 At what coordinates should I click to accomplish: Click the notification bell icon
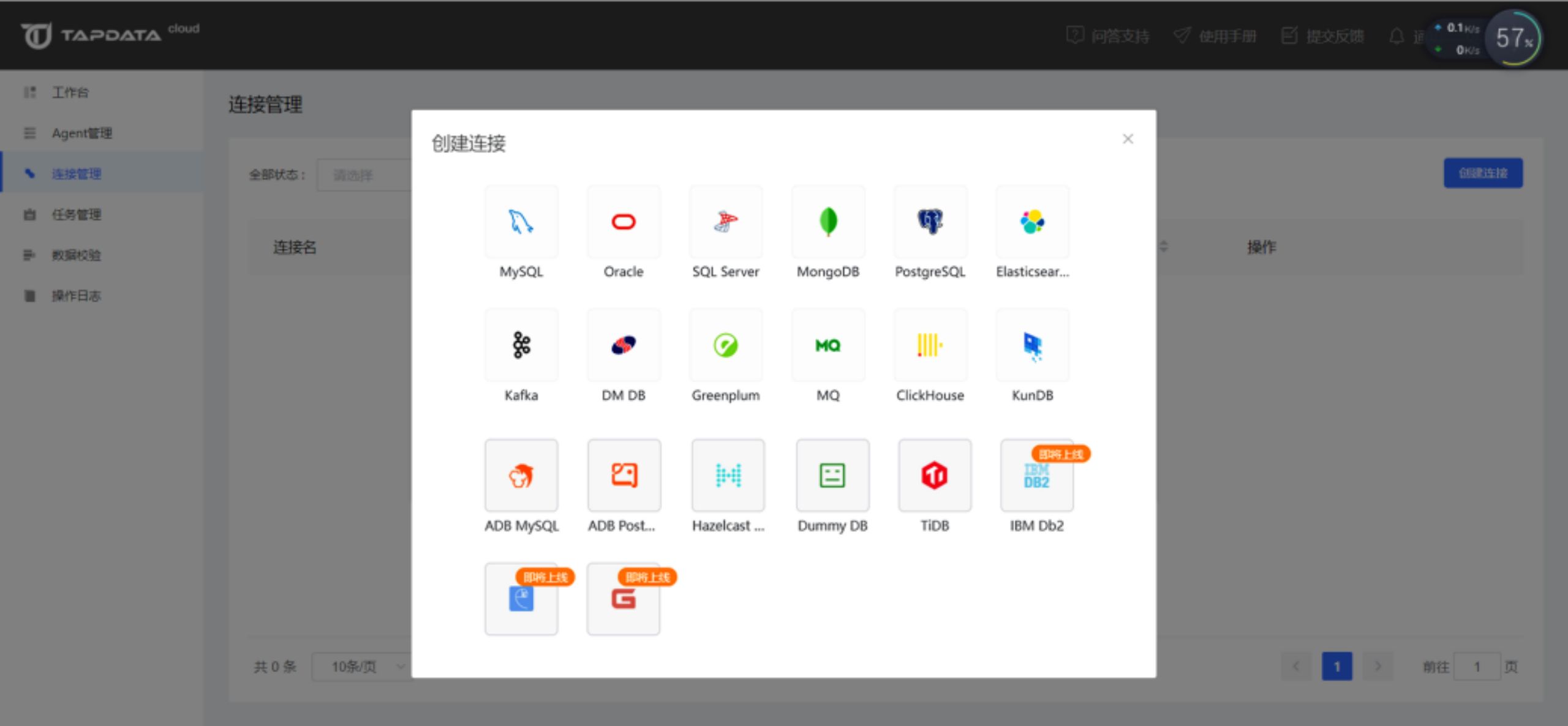tap(1396, 36)
